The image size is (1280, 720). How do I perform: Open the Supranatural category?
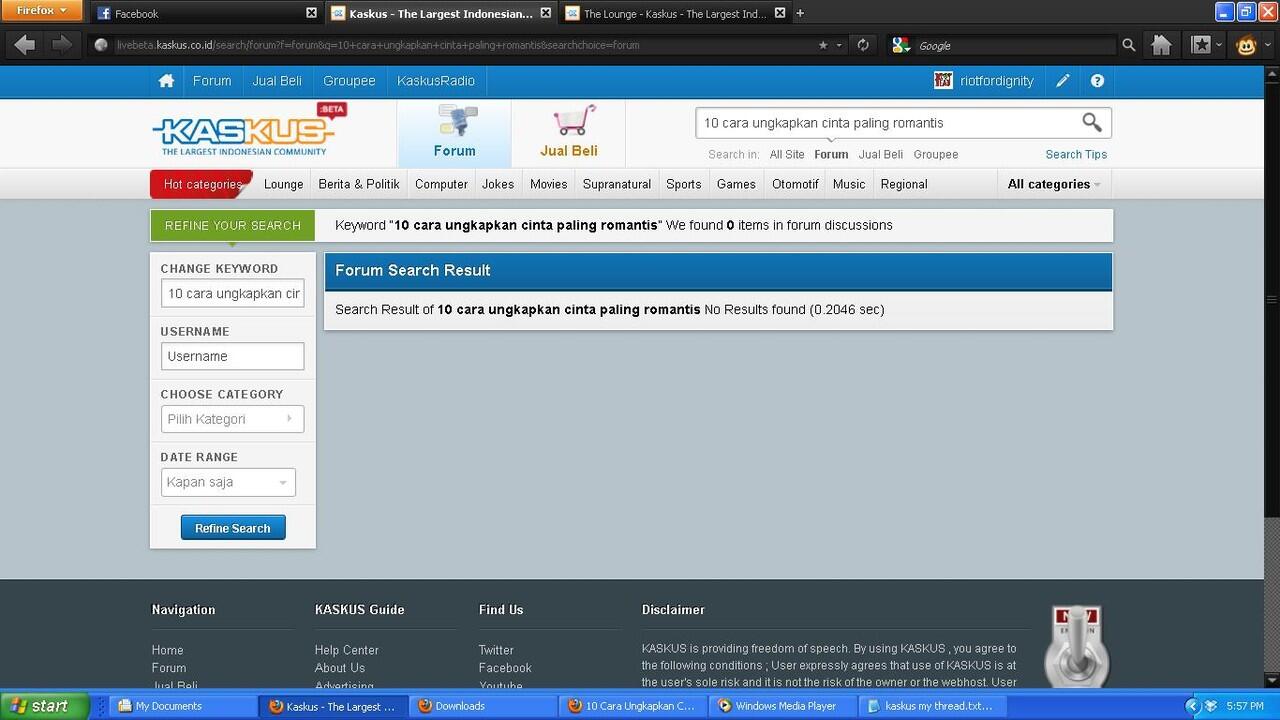coord(617,184)
